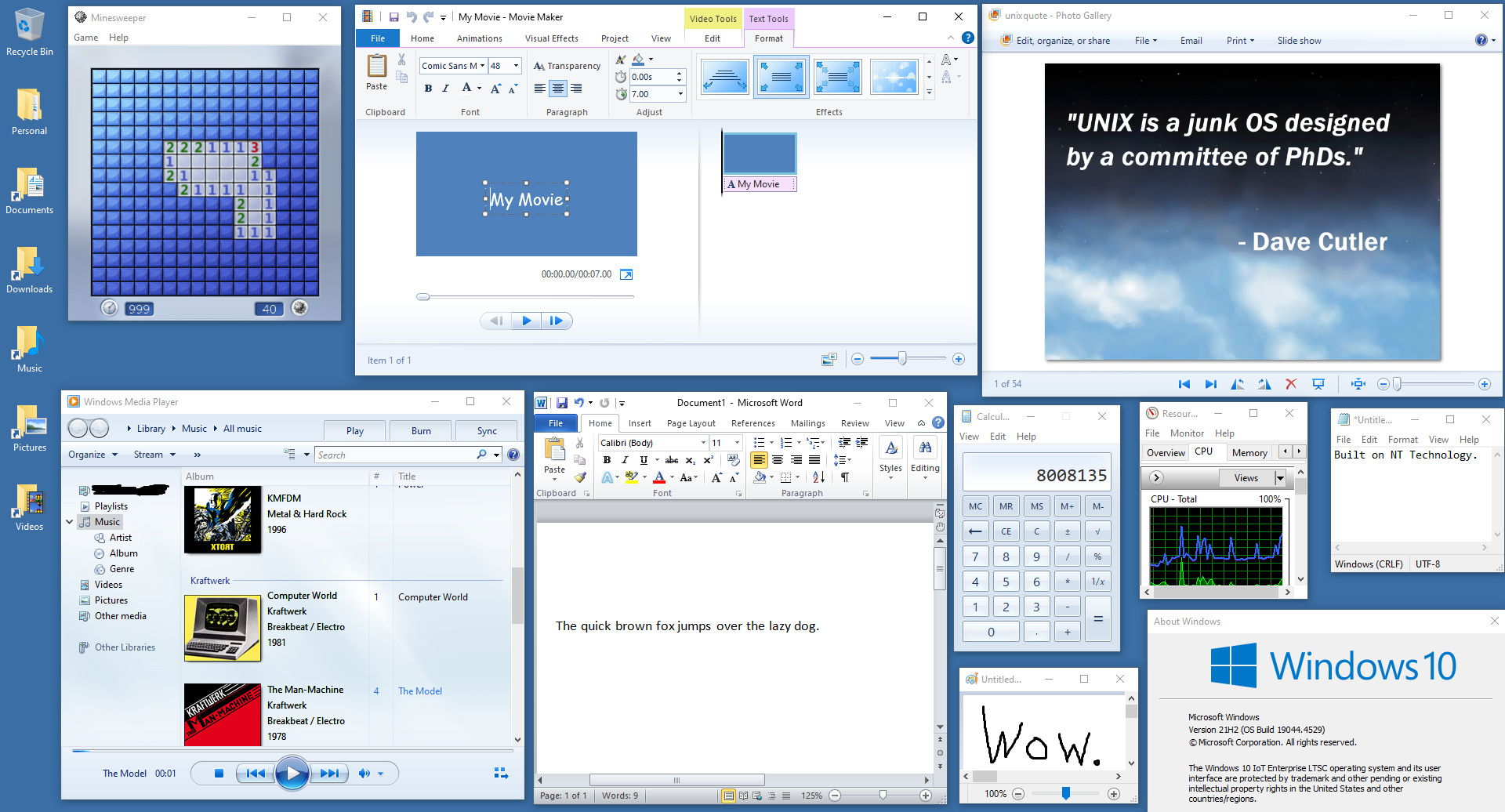Open the Visual Effects tab in Movie Maker
Viewport: 1505px width, 812px height.
click(x=551, y=38)
